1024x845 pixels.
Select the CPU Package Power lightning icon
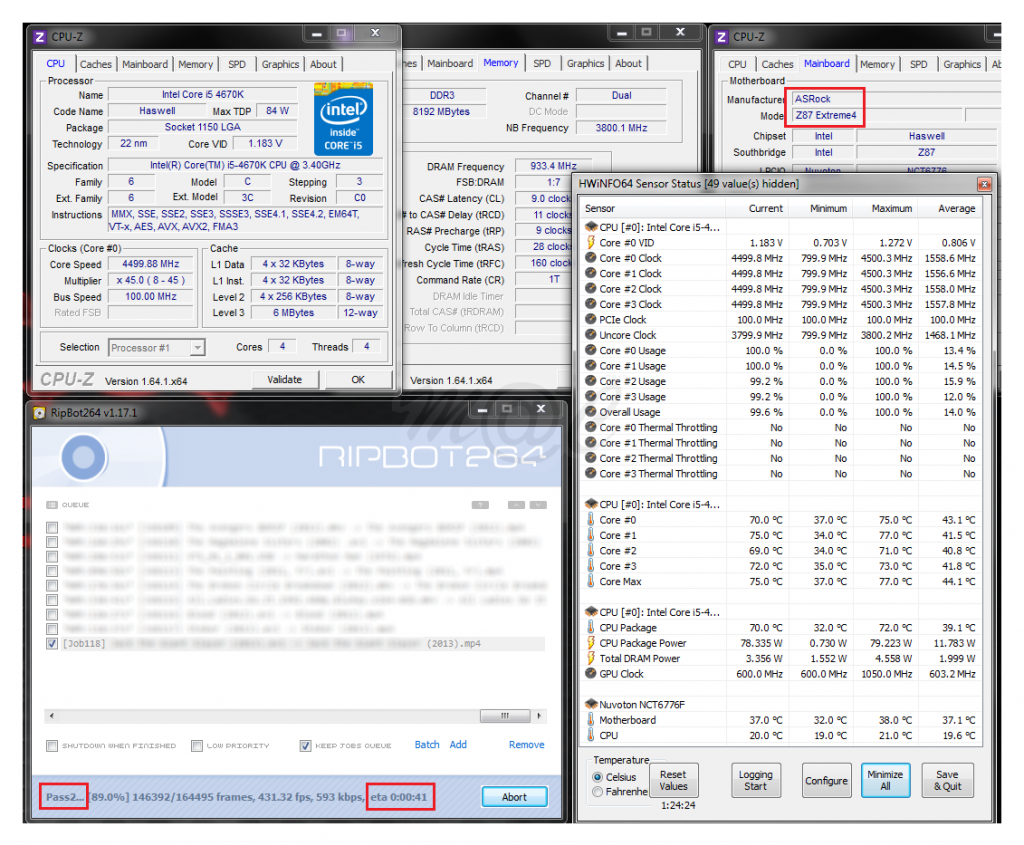point(591,643)
